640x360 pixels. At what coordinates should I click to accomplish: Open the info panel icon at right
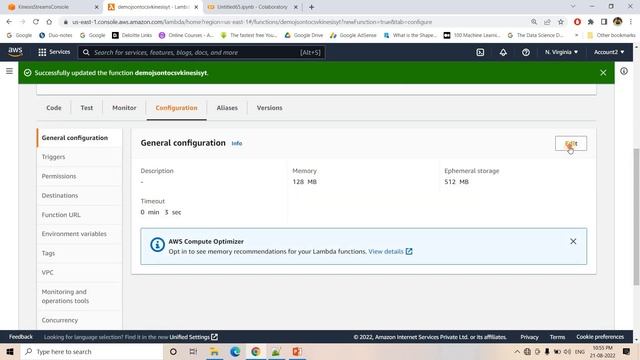(x=624, y=71)
